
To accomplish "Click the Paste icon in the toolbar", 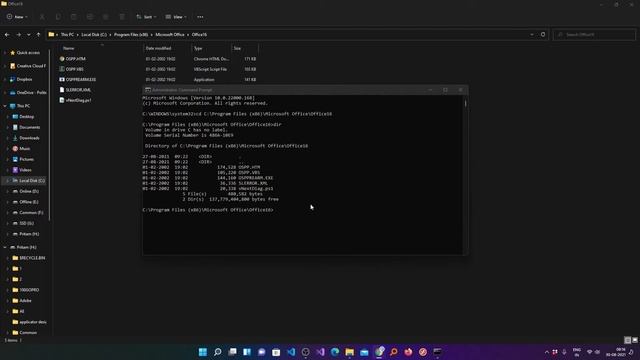I will 74,17.
